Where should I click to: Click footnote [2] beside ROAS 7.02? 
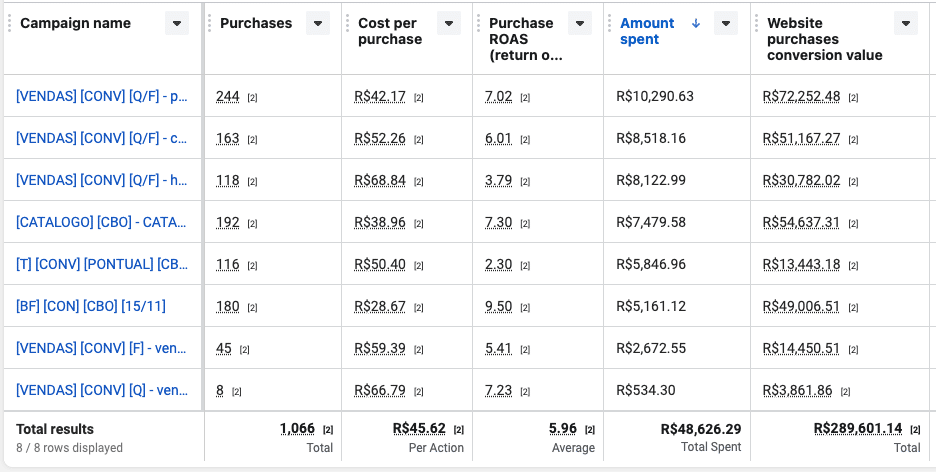(525, 98)
